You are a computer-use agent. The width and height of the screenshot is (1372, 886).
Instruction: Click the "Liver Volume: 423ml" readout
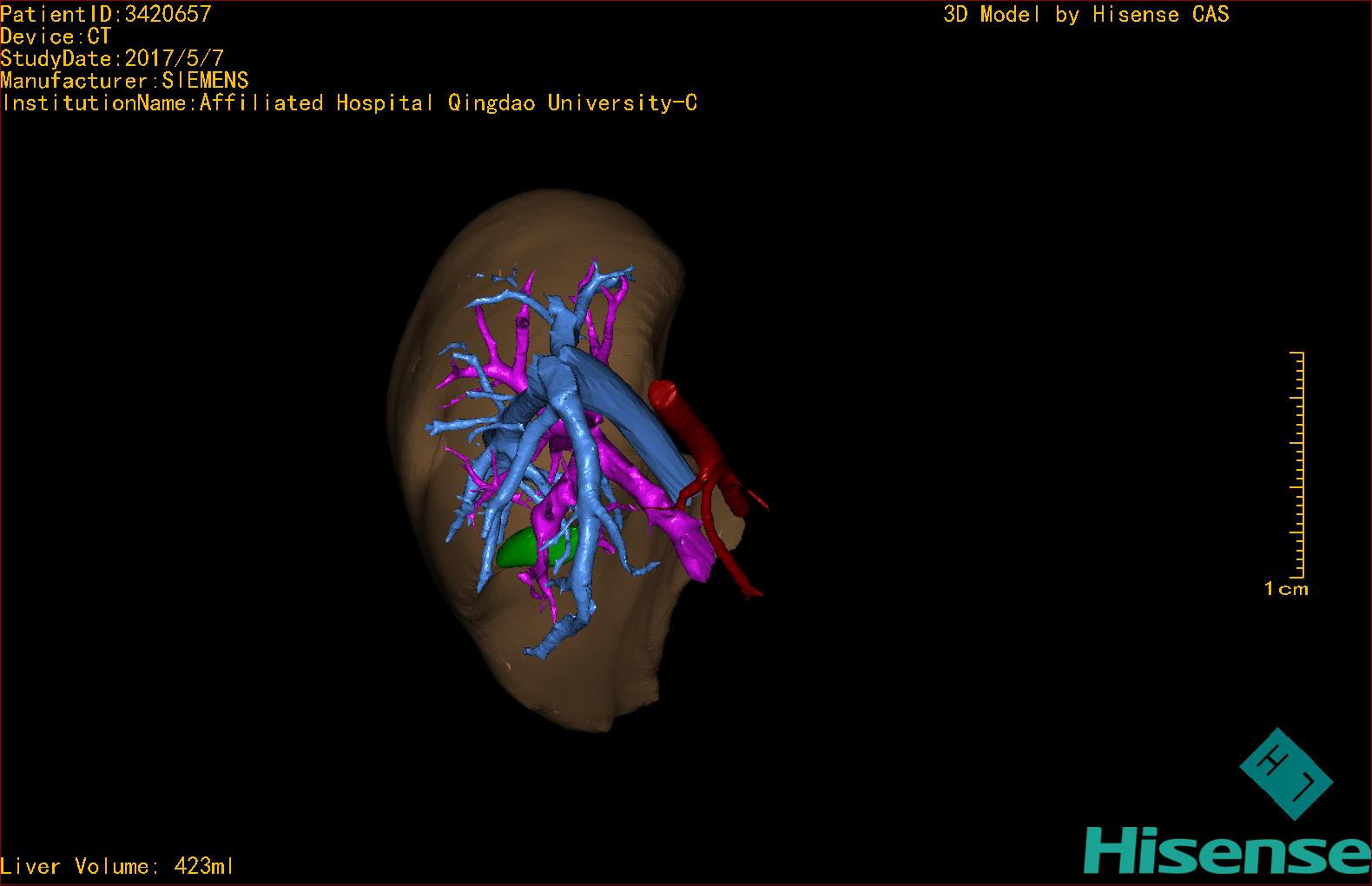click(x=117, y=866)
